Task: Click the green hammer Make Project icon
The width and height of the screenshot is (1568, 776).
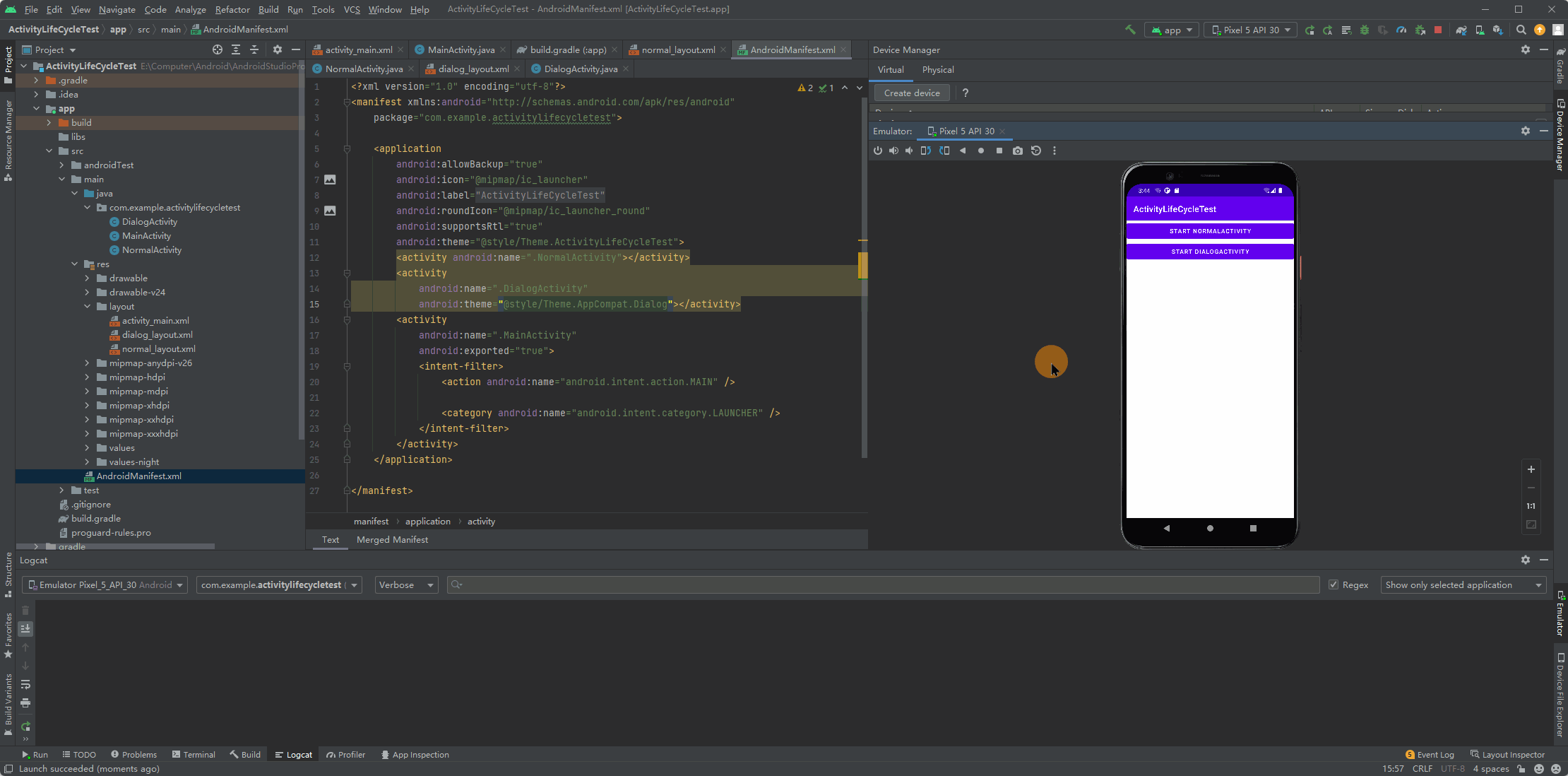Action: point(1130,30)
